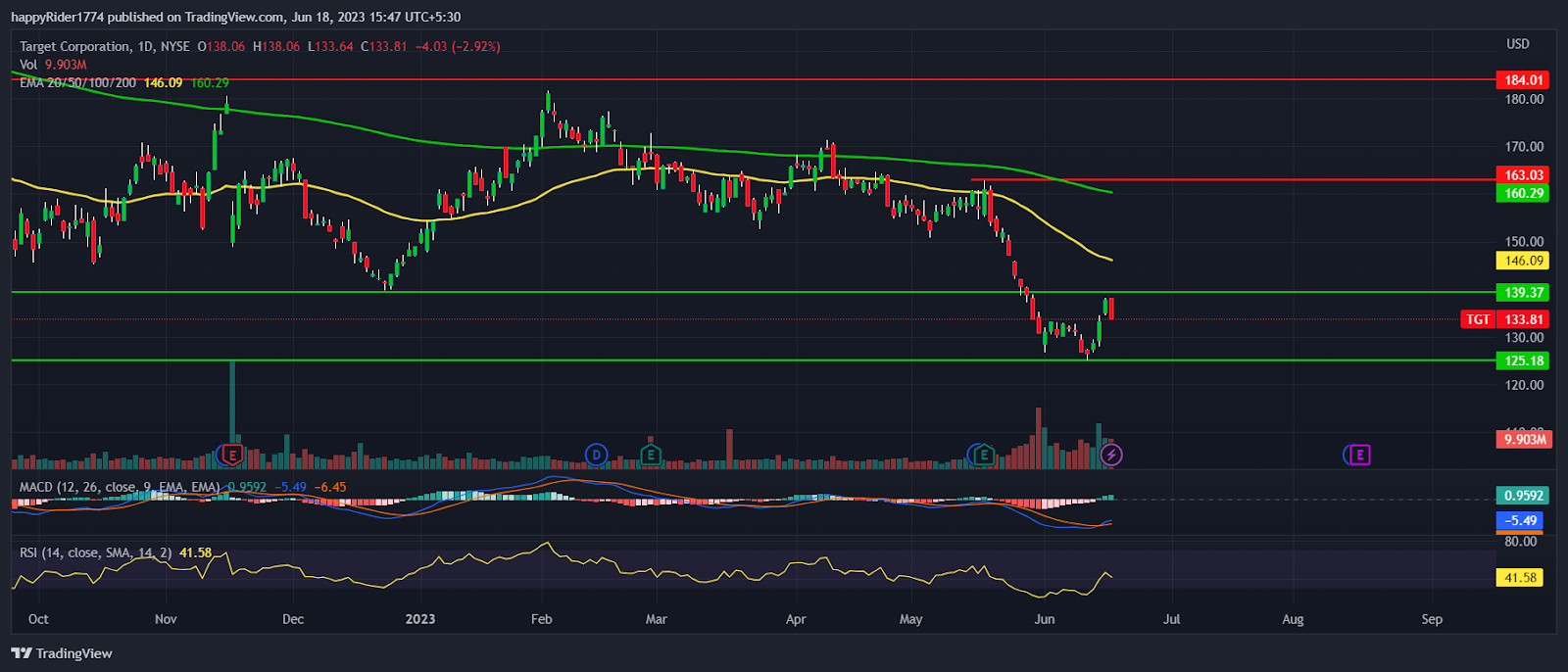Click the purple upcoming earnings E marker

point(1359,455)
